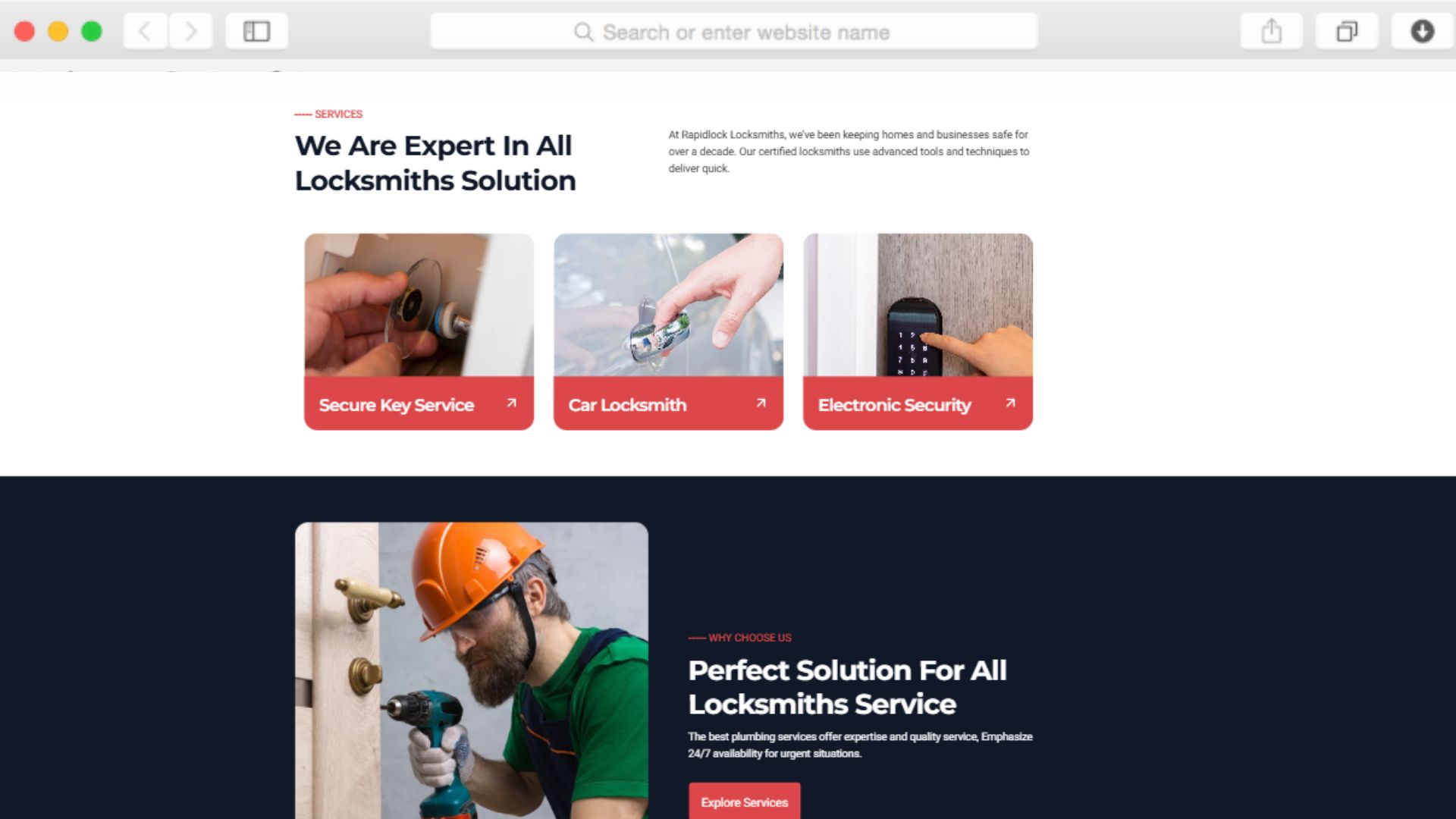Focus the website address search field
1456x819 pixels.
(733, 32)
